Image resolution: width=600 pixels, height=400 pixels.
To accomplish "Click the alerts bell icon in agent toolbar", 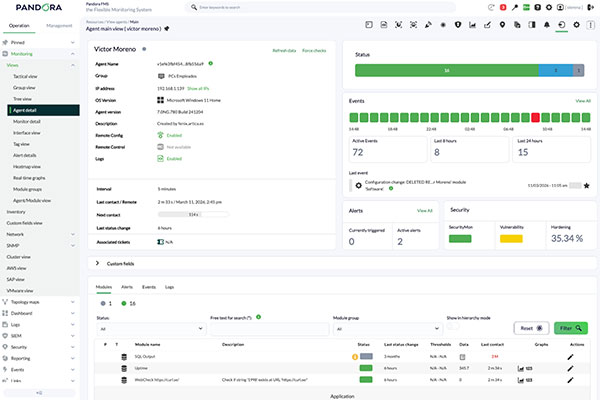I will point(547,25).
